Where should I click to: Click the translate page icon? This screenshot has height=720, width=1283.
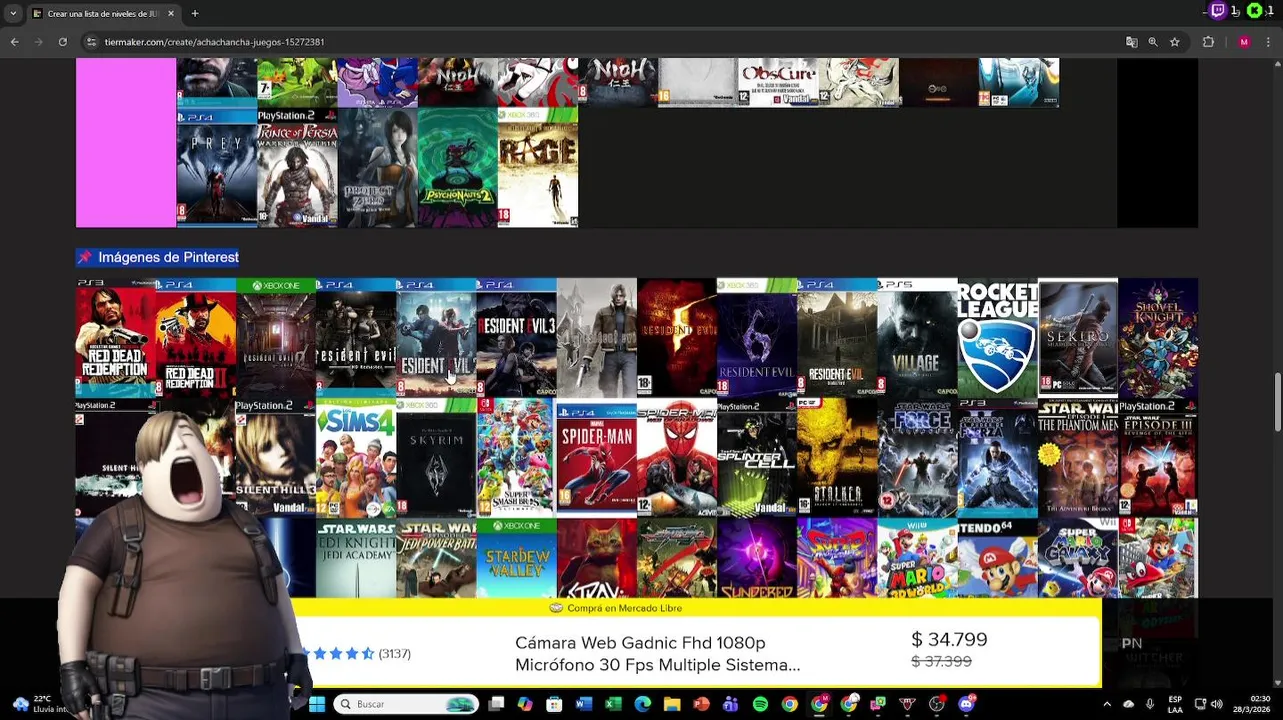1131,42
